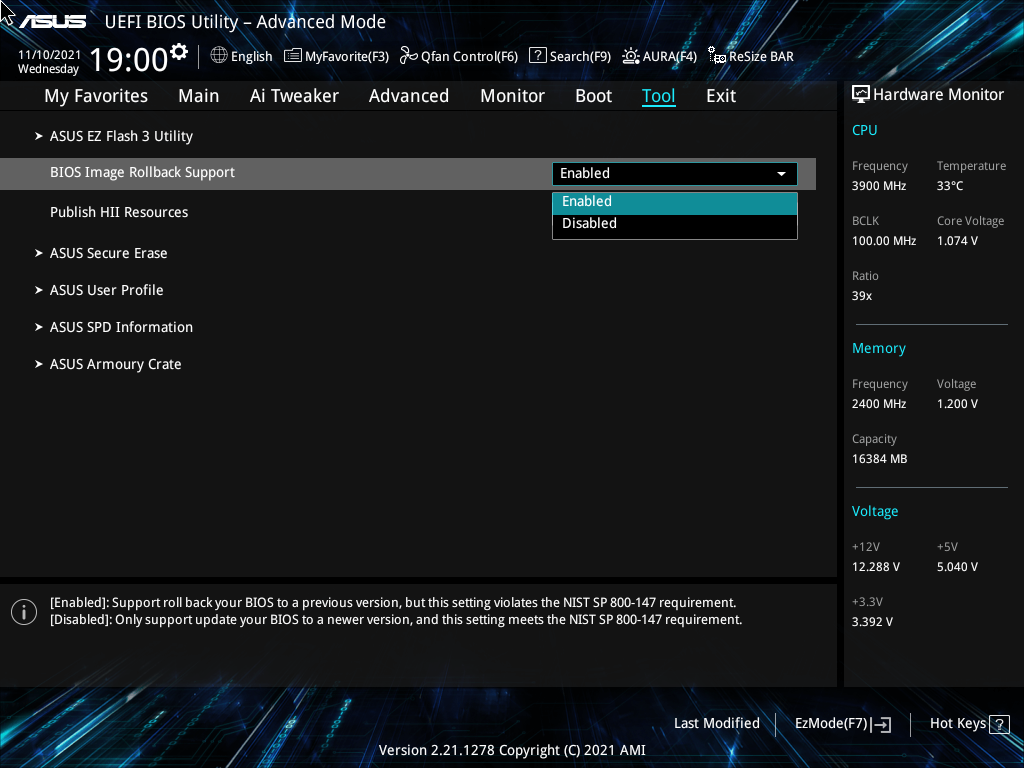This screenshot has height=768, width=1024.
Task: Expand ASUS User Profile arrow
Action: click(x=39, y=290)
